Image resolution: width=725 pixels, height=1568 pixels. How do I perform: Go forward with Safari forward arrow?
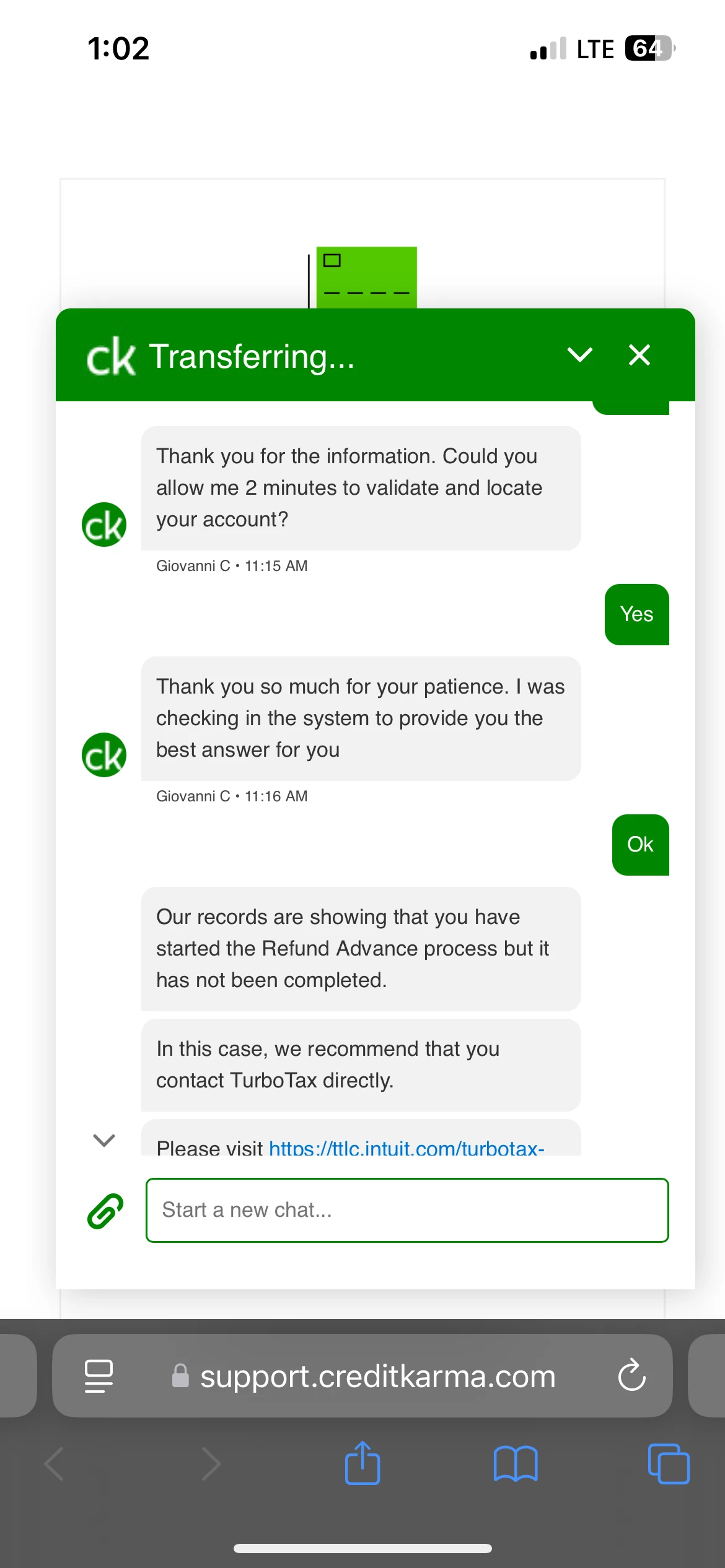tap(211, 1464)
